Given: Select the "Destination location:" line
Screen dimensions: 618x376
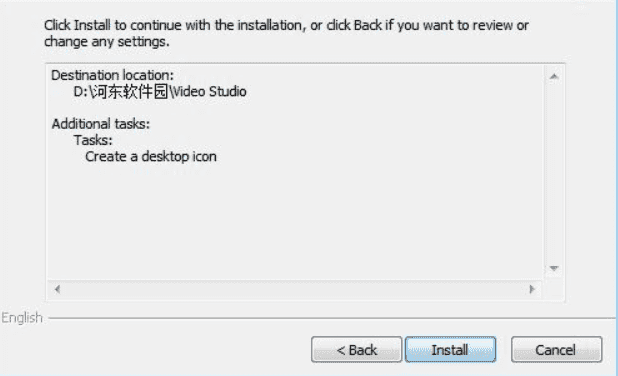Looking at the screenshot, I should (112, 75).
